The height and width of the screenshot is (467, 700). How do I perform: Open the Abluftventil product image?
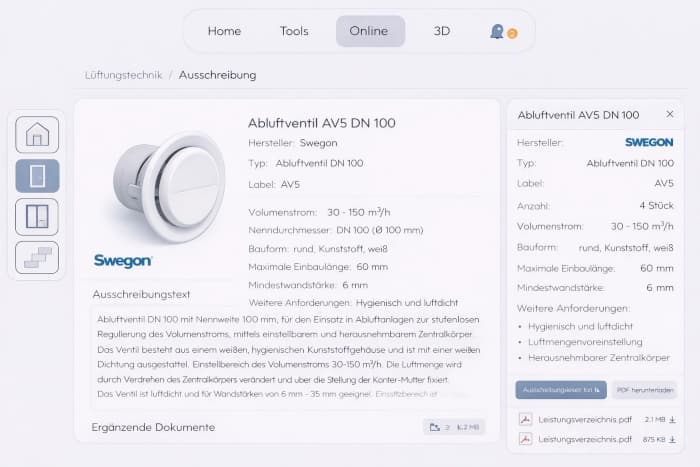167,188
